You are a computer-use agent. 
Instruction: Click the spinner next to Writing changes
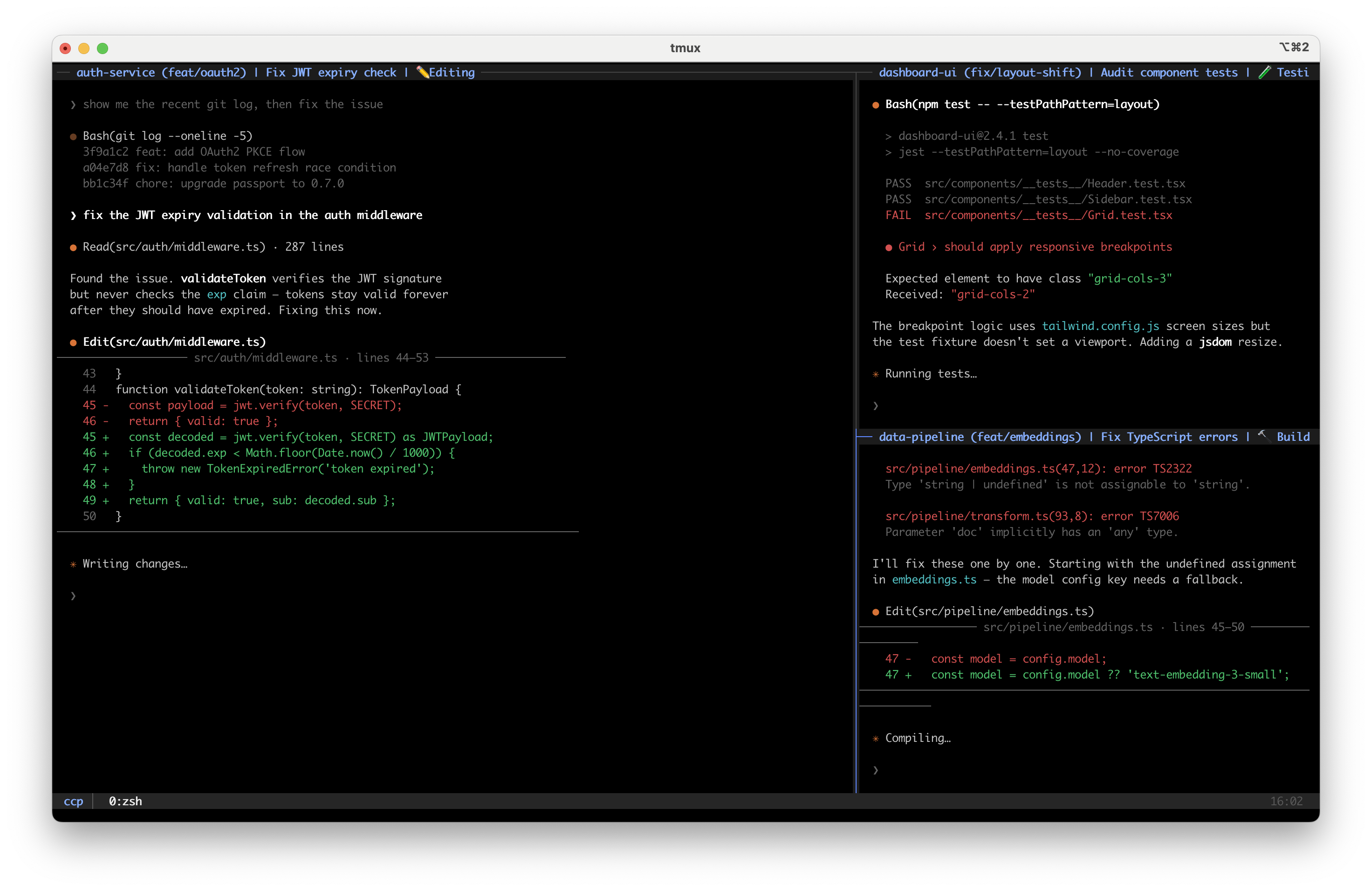[x=73, y=564]
